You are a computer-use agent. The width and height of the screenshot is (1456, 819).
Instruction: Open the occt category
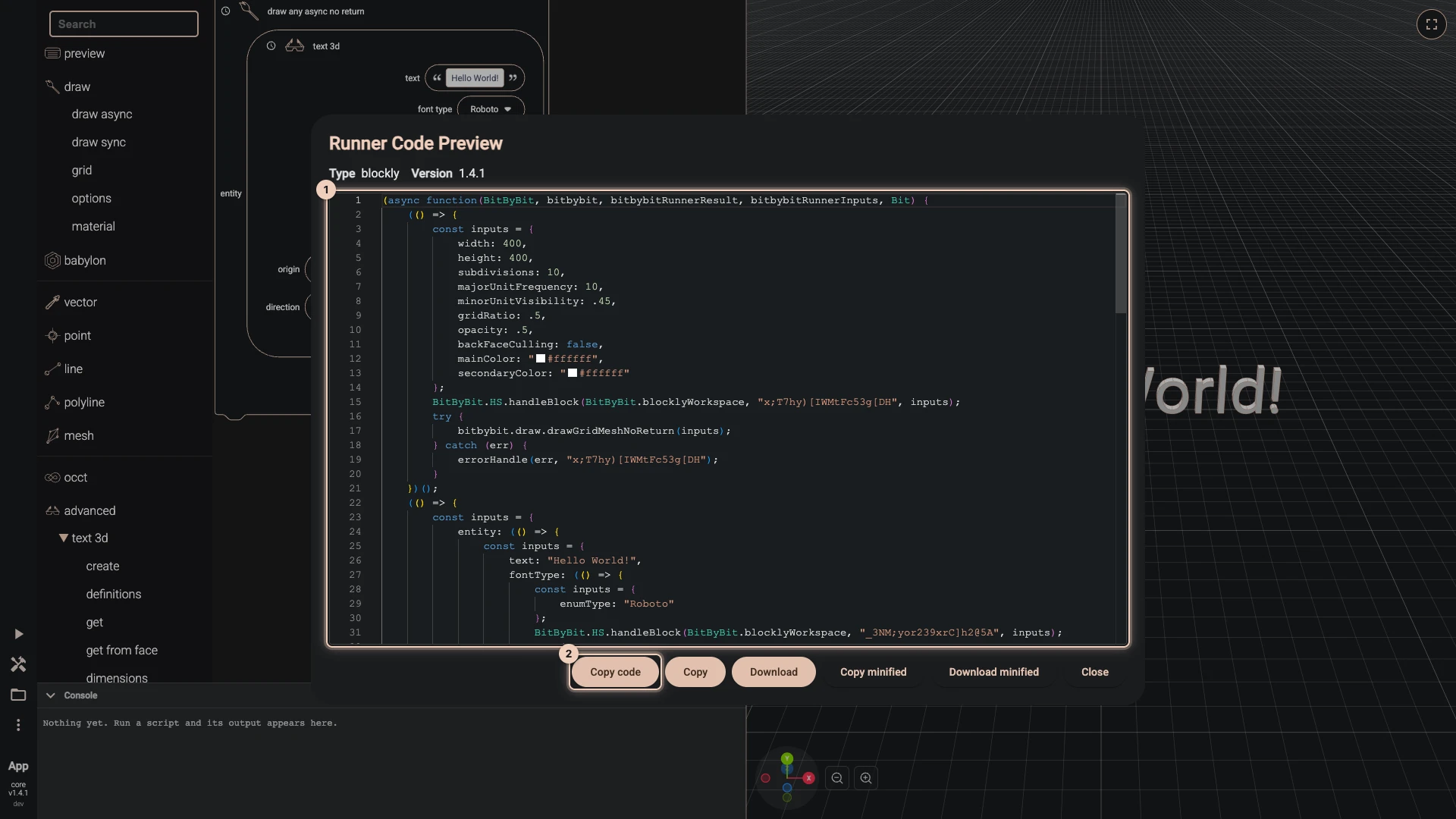pos(76,478)
